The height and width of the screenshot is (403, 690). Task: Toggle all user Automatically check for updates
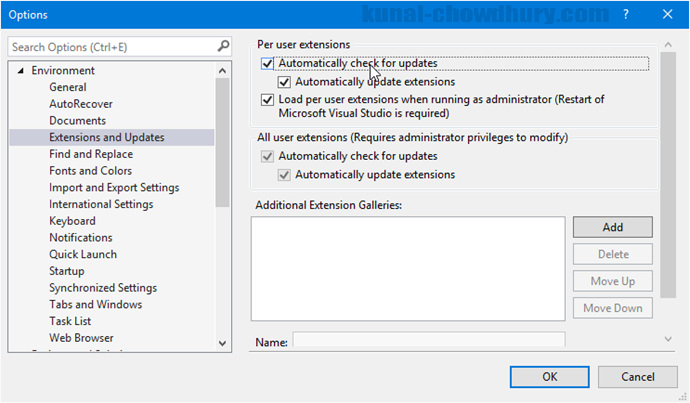(267, 156)
